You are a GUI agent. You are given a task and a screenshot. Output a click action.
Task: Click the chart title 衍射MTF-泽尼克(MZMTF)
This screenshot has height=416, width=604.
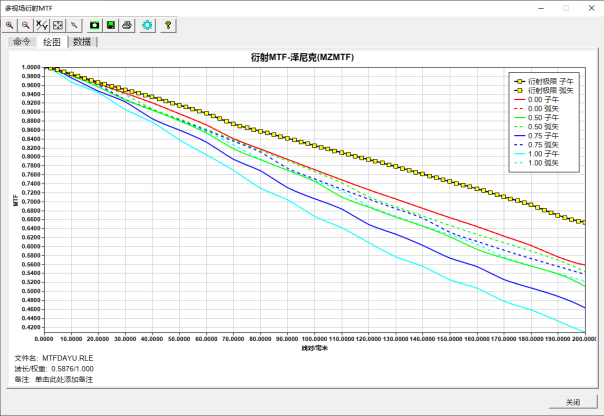pos(302,57)
